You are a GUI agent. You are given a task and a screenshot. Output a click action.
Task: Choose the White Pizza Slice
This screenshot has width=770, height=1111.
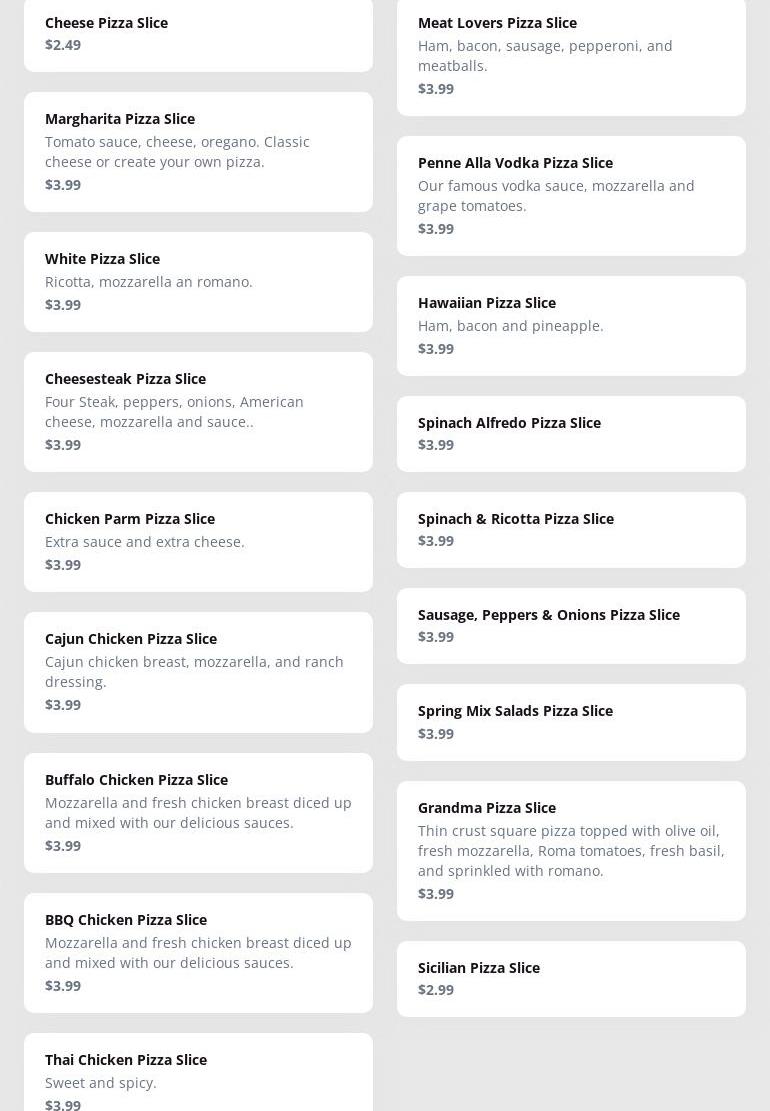coord(198,281)
